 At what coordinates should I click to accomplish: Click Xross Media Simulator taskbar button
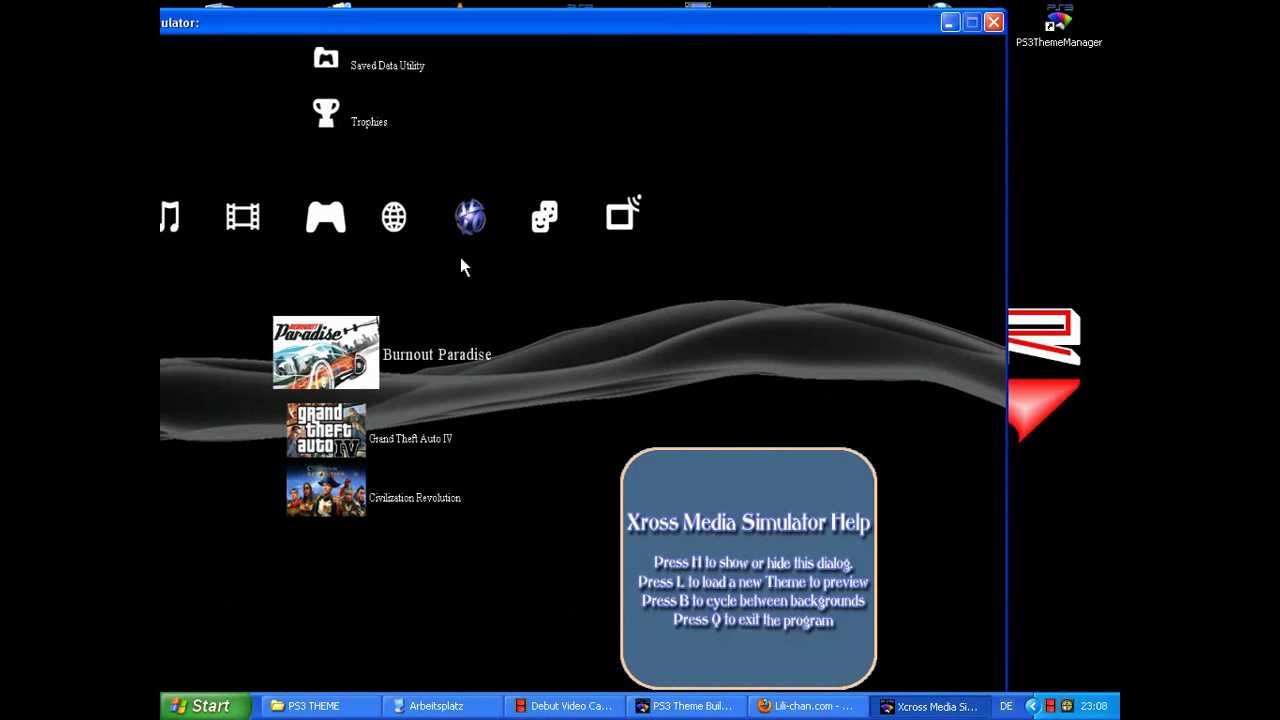click(928, 706)
